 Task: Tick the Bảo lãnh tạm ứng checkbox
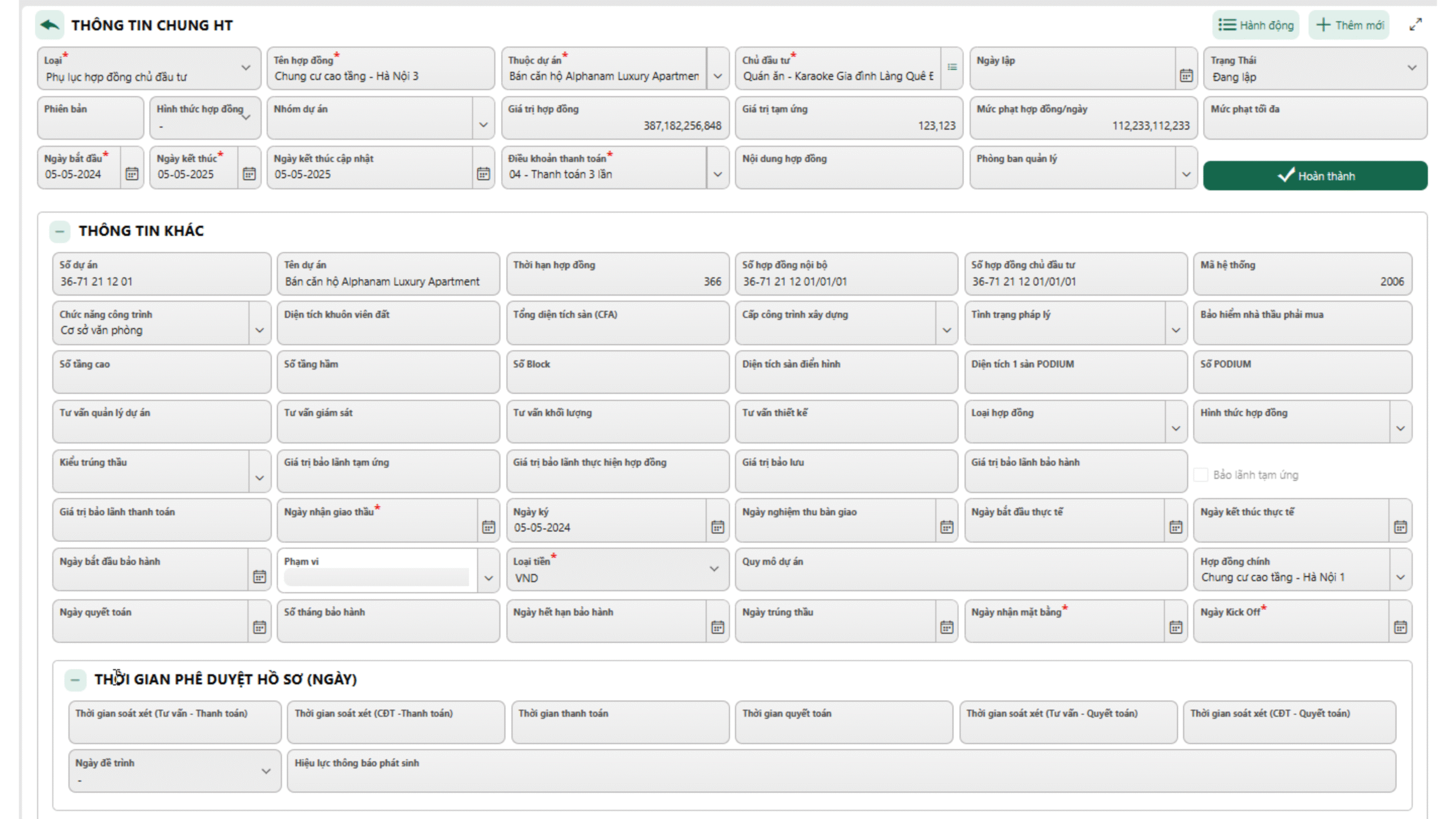coord(1201,475)
